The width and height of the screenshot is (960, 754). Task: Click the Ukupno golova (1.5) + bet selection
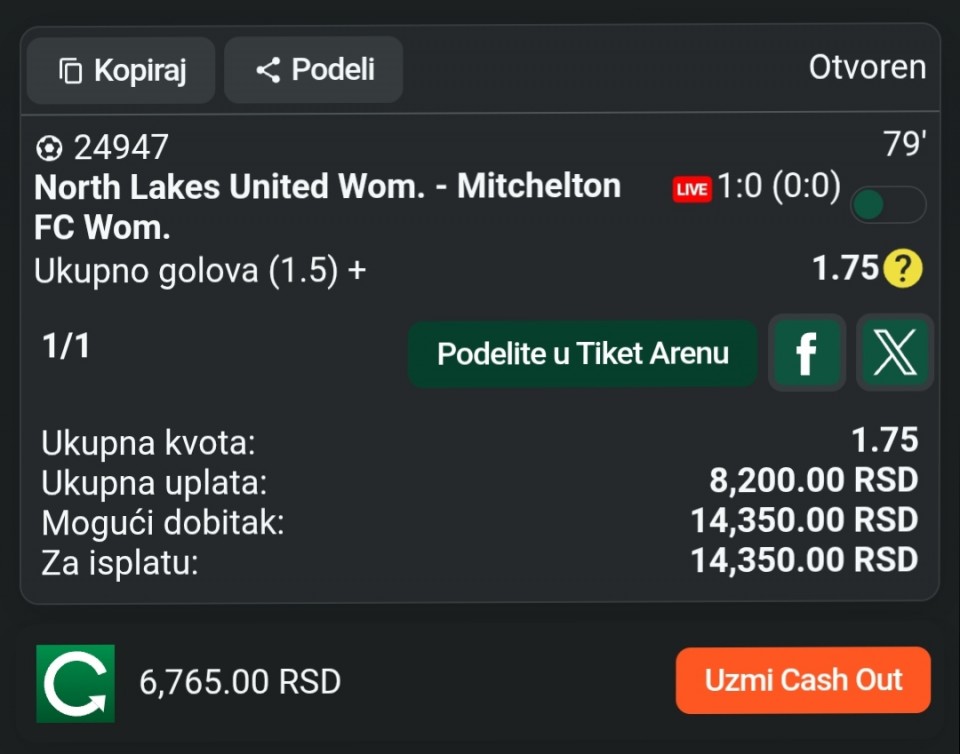(x=200, y=271)
